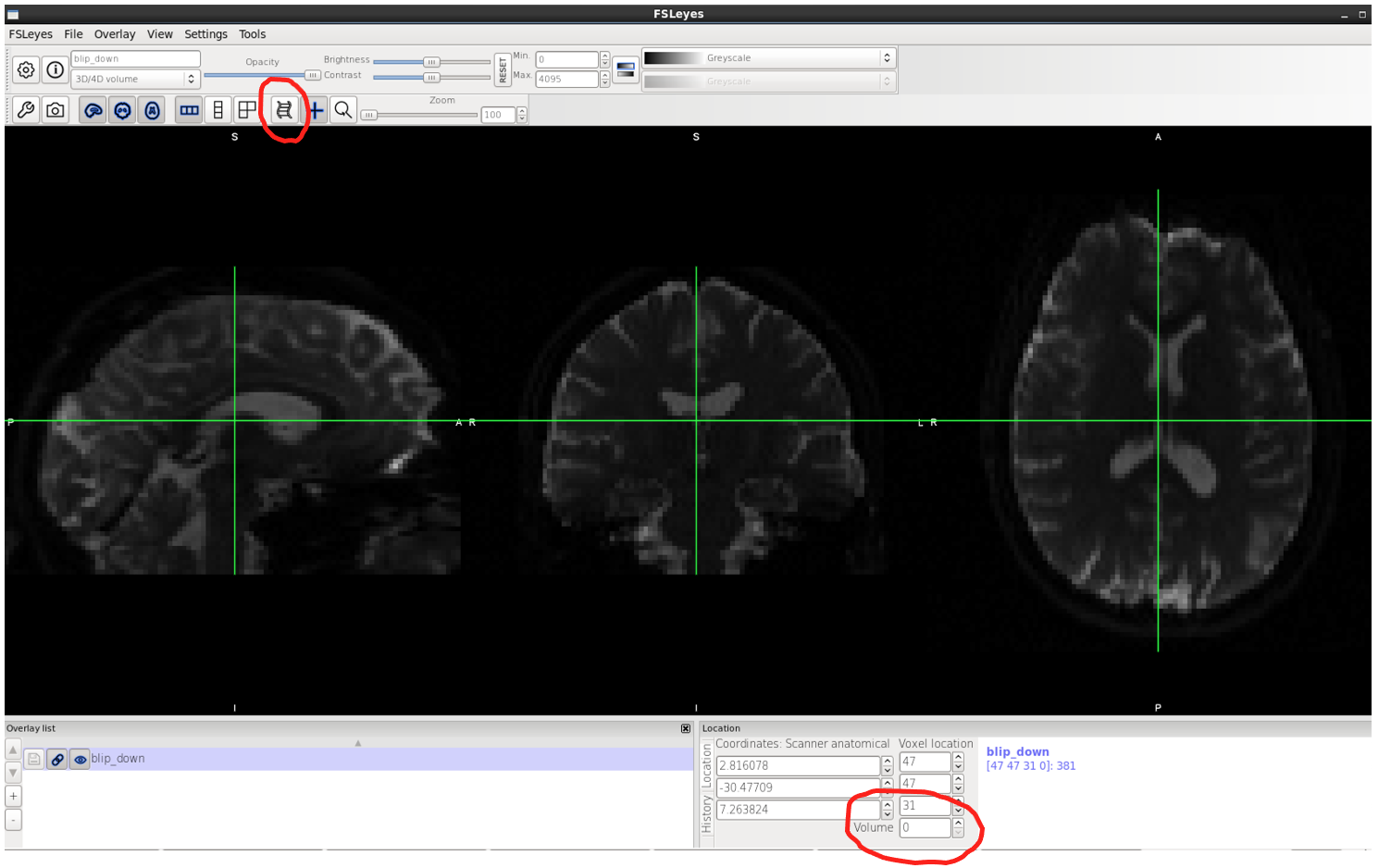The image size is (1379, 868).
Task: Open the Settings menu
Action: [205, 34]
